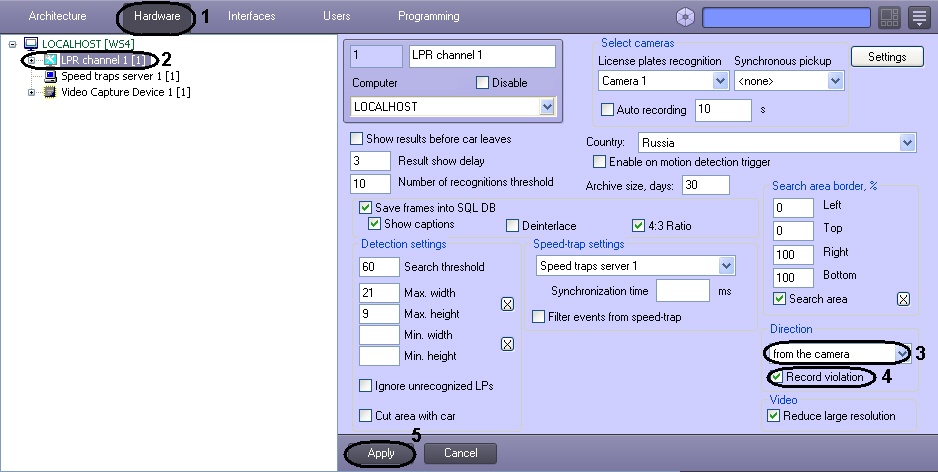Switch to Programming tab
938x472 pixels.
point(429,16)
